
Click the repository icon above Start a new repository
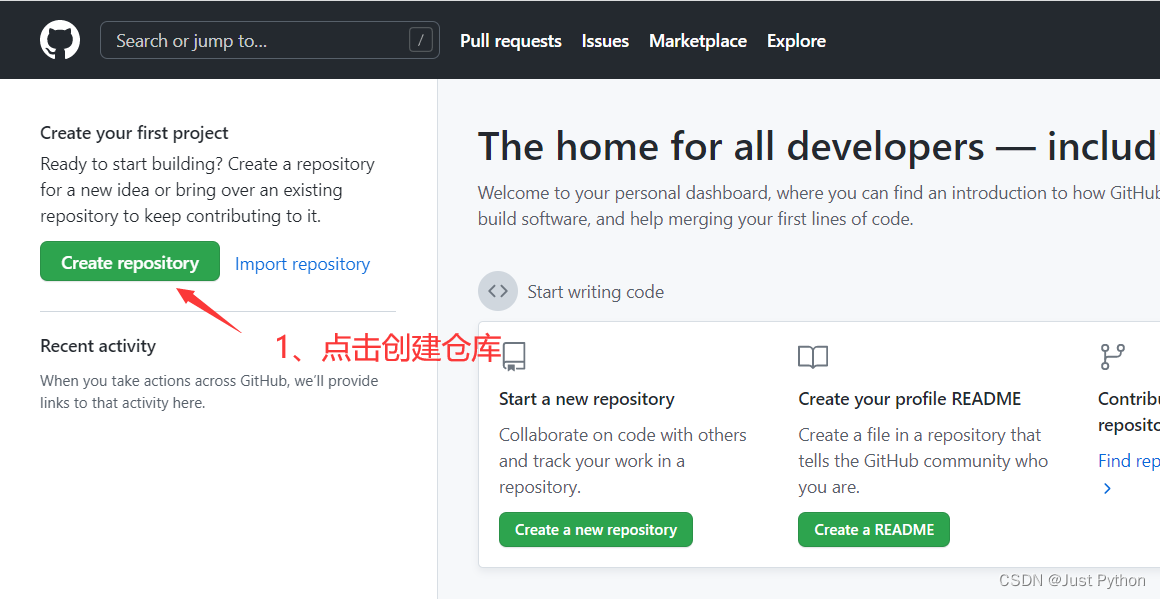[514, 357]
